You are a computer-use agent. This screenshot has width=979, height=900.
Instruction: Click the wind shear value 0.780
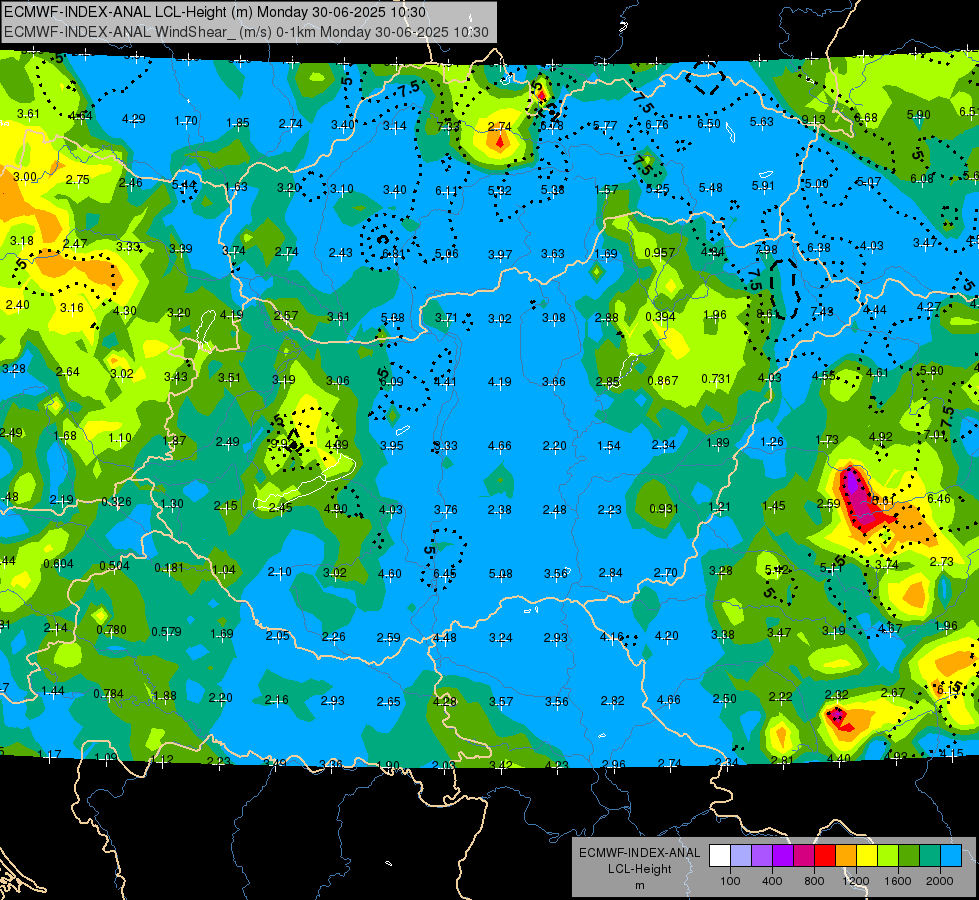pos(111,630)
